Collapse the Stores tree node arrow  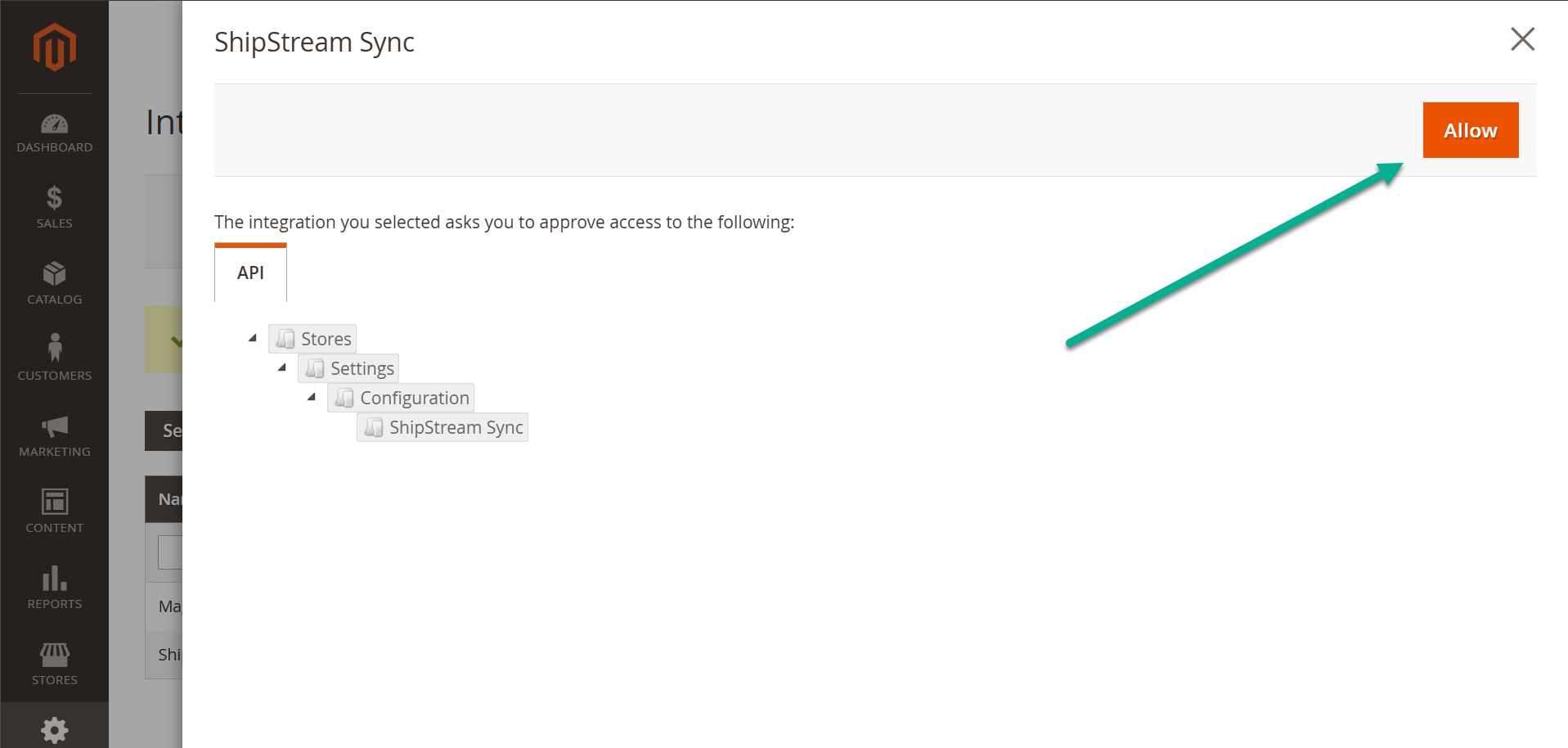pos(253,338)
